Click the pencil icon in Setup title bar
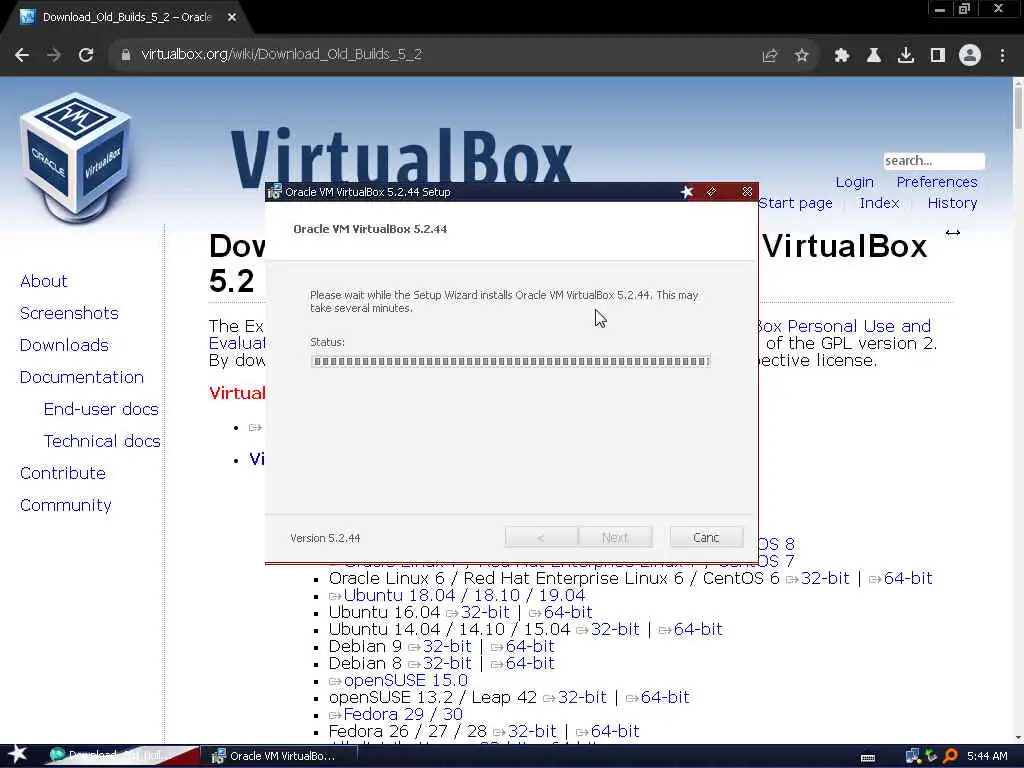 point(711,192)
